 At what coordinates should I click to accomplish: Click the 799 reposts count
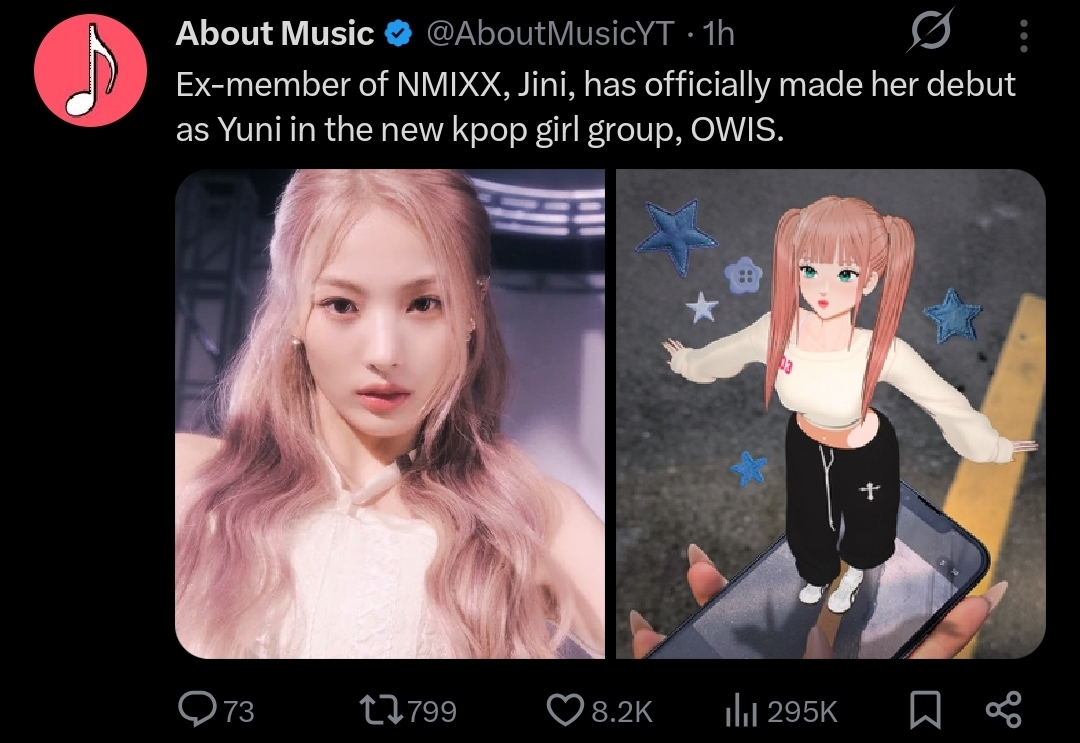[x=431, y=711]
